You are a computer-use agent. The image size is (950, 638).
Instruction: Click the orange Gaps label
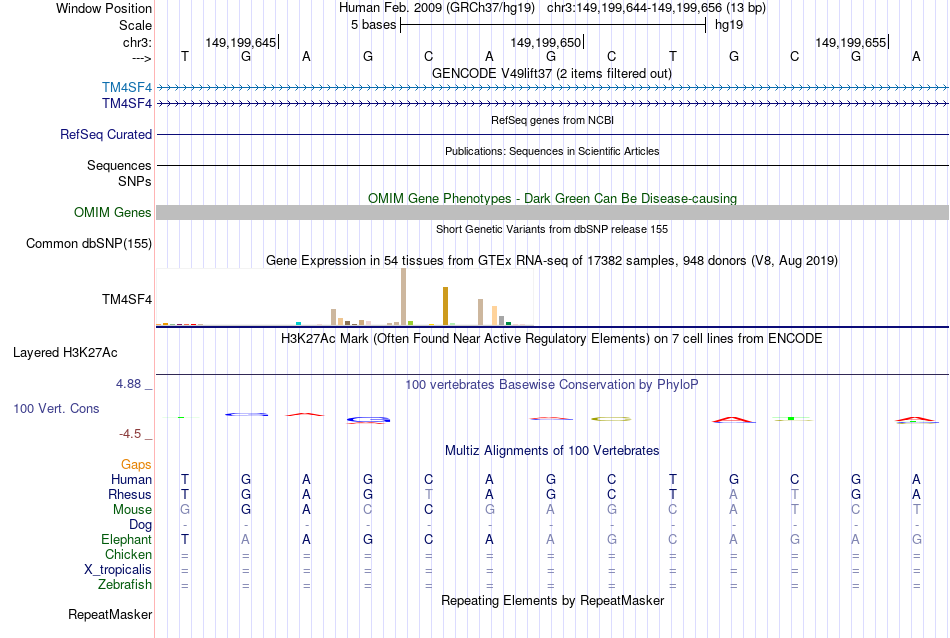[x=136, y=464]
